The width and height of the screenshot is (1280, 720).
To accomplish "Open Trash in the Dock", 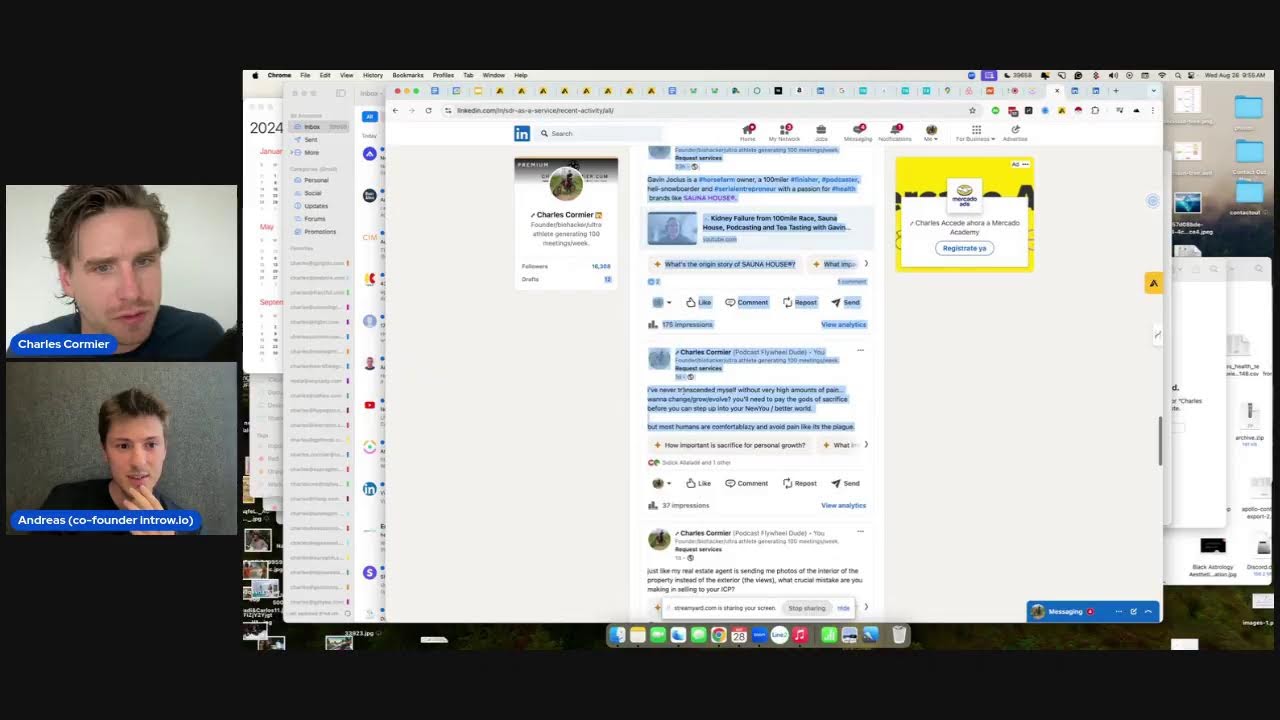I will click(x=899, y=635).
